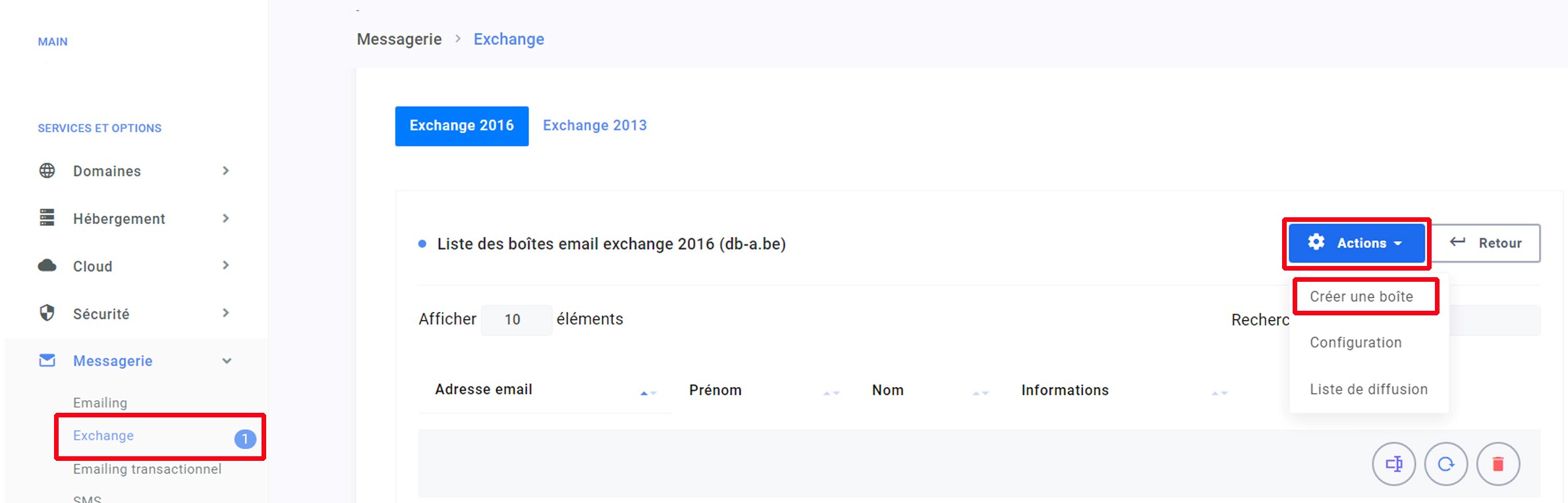Choose Configuration from the Actions menu
The height and width of the screenshot is (503, 1568).
tap(1355, 342)
